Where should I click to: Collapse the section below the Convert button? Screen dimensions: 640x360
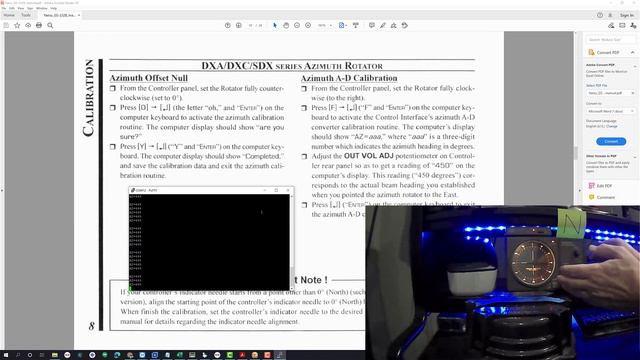pos(635,156)
